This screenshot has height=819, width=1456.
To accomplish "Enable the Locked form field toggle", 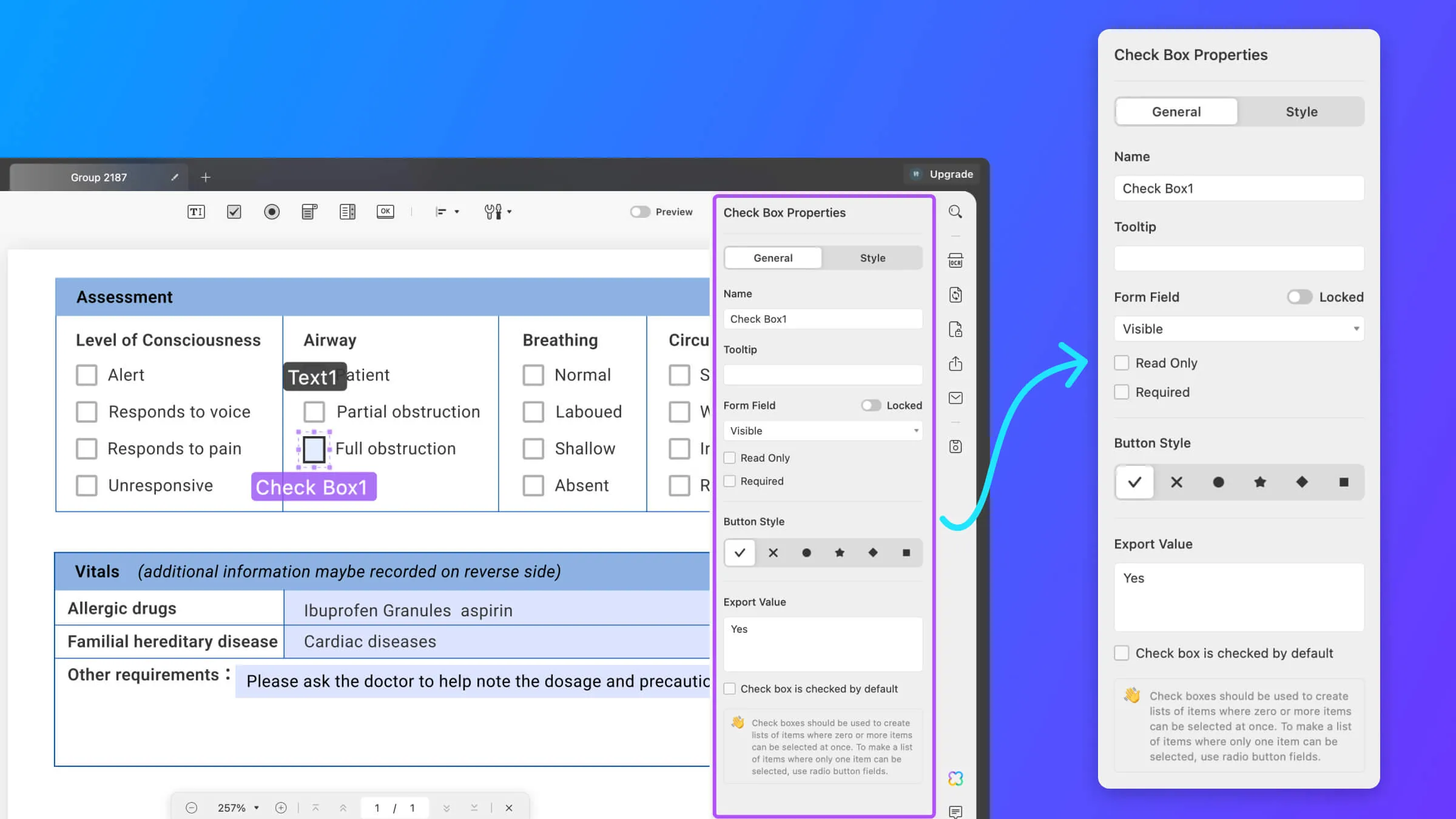I will pos(1298,297).
